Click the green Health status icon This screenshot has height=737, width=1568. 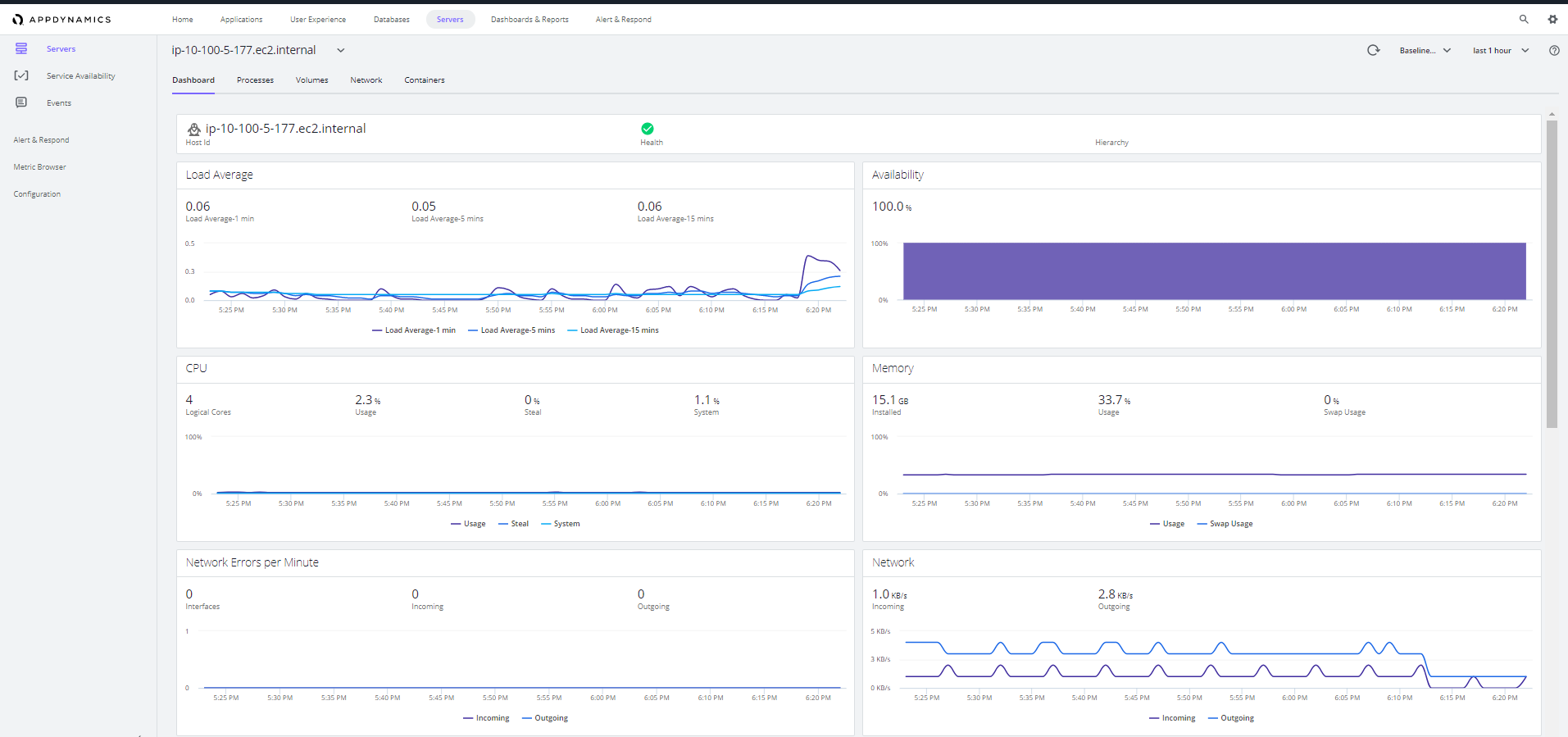click(648, 129)
